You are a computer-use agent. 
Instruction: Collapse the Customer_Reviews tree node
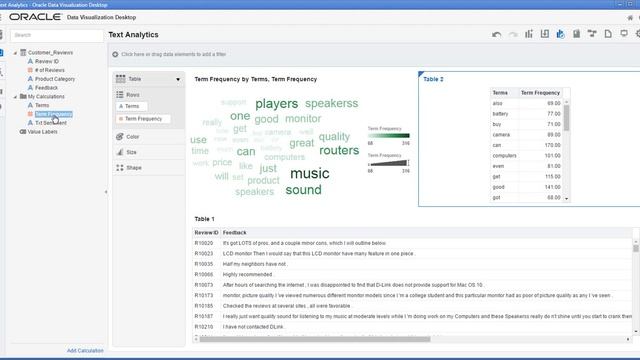(16, 53)
